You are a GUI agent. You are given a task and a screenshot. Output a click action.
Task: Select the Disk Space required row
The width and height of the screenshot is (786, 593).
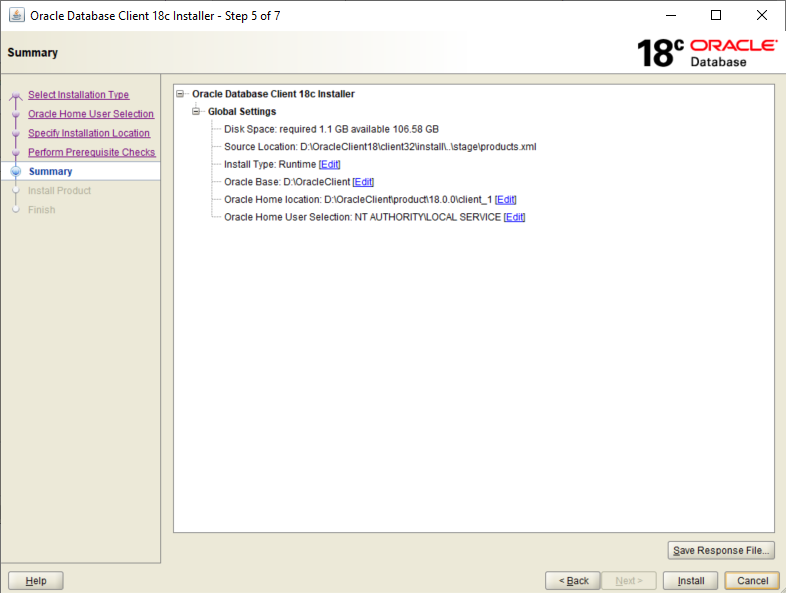tap(331, 129)
